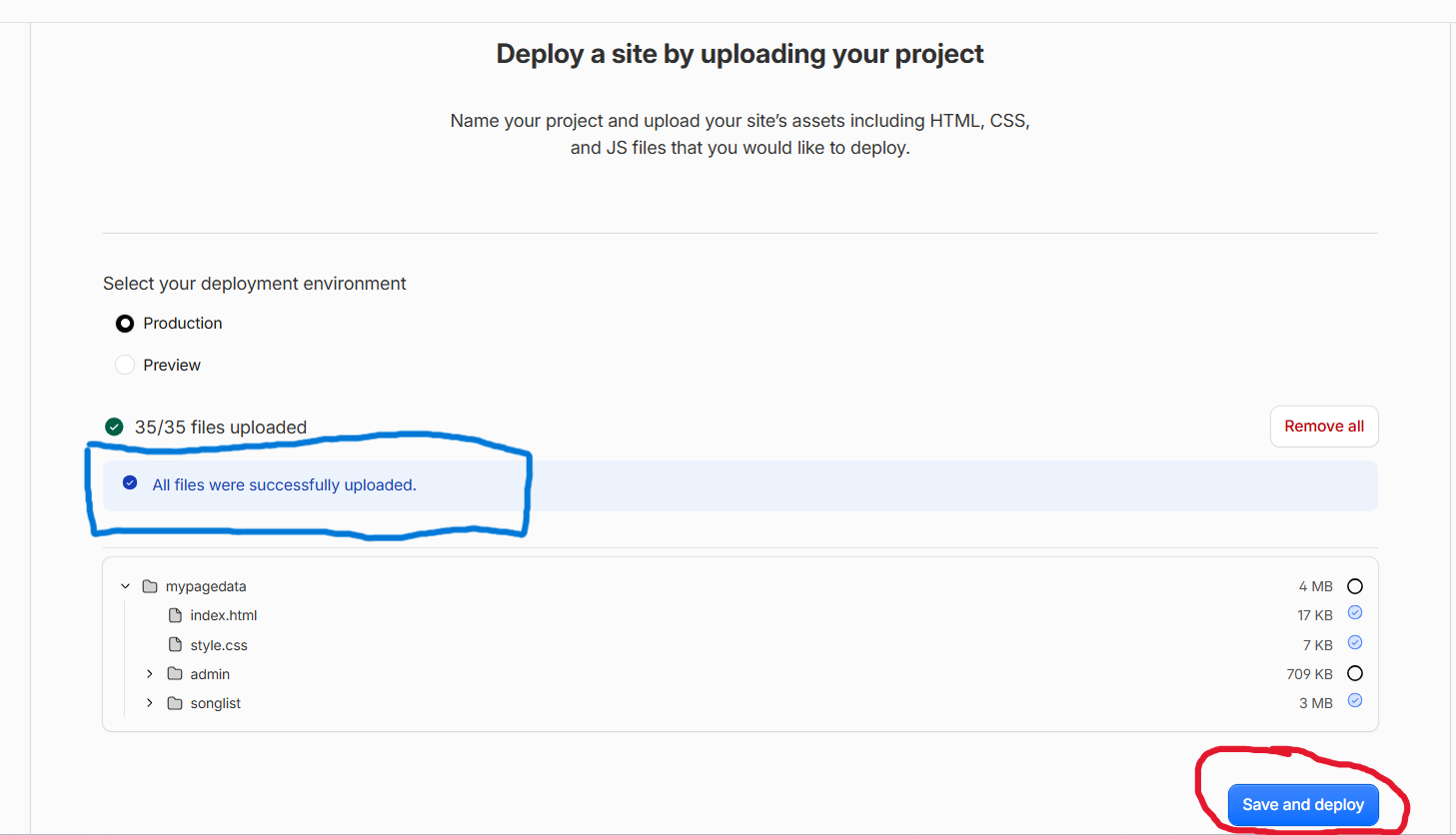Click the upload checkmark on the index.html row
Image resolution: width=1456 pixels, height=835 pixels.
pos(1355,613)
